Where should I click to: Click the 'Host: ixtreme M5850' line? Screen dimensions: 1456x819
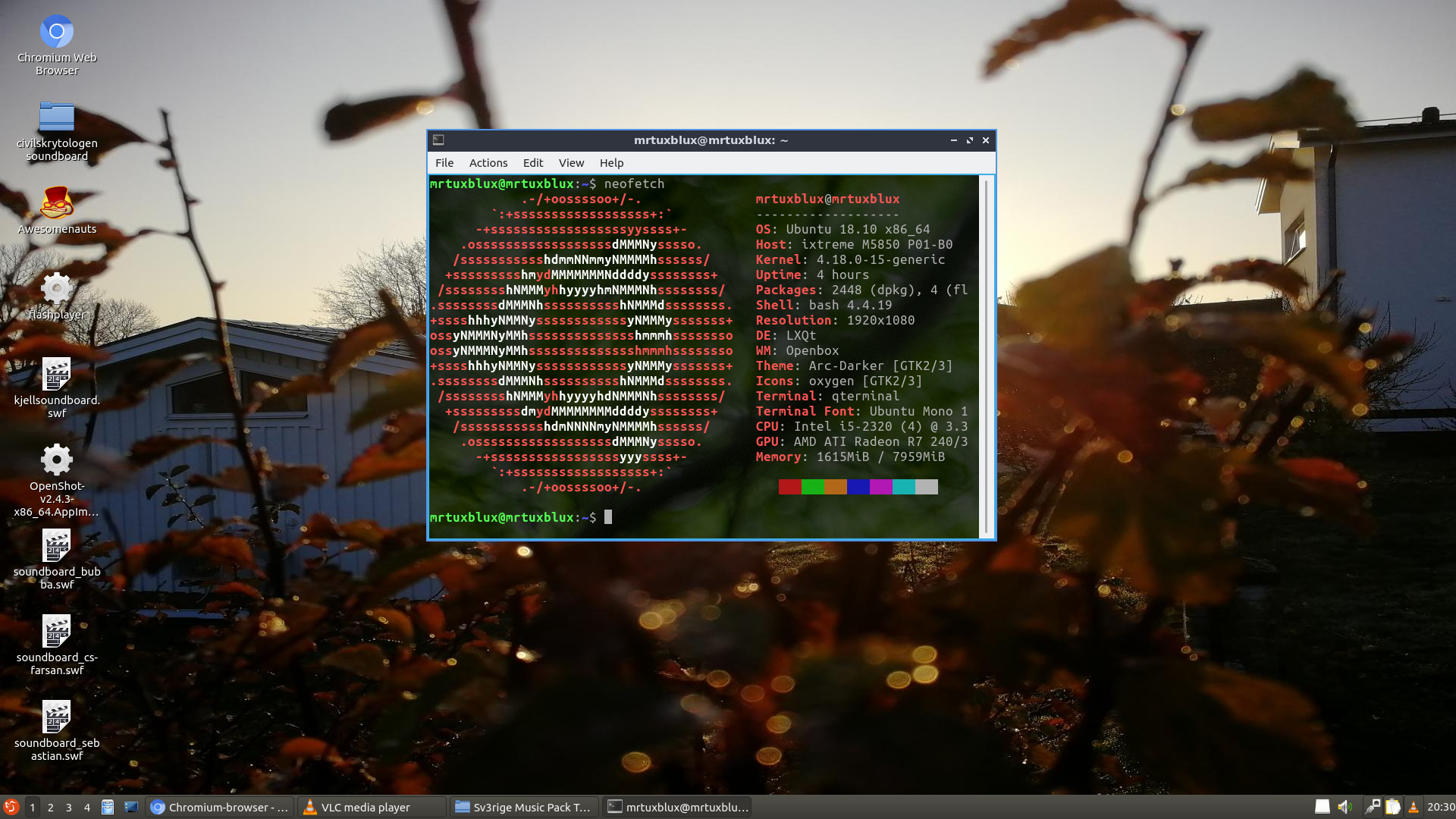(854, 244)
